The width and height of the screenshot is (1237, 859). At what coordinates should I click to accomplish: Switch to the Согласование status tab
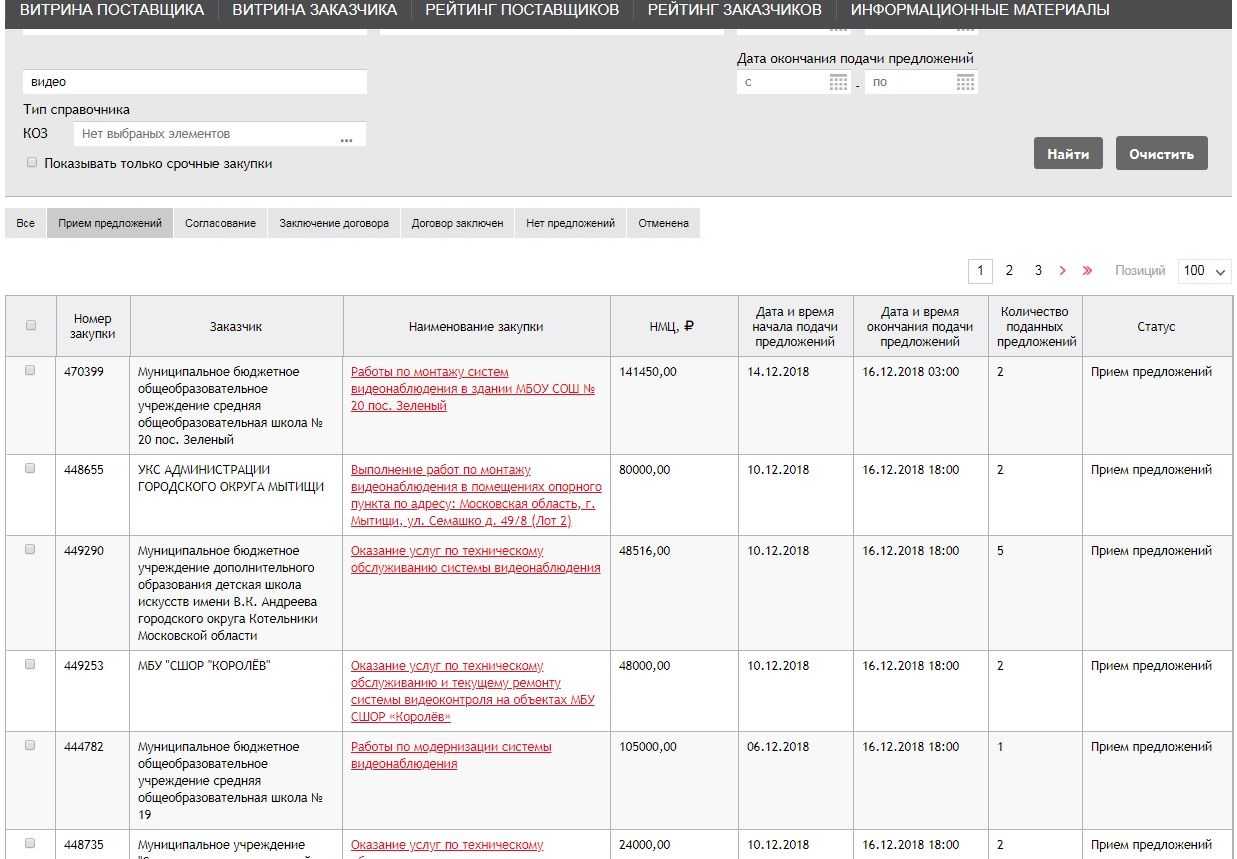pos(220,224)
